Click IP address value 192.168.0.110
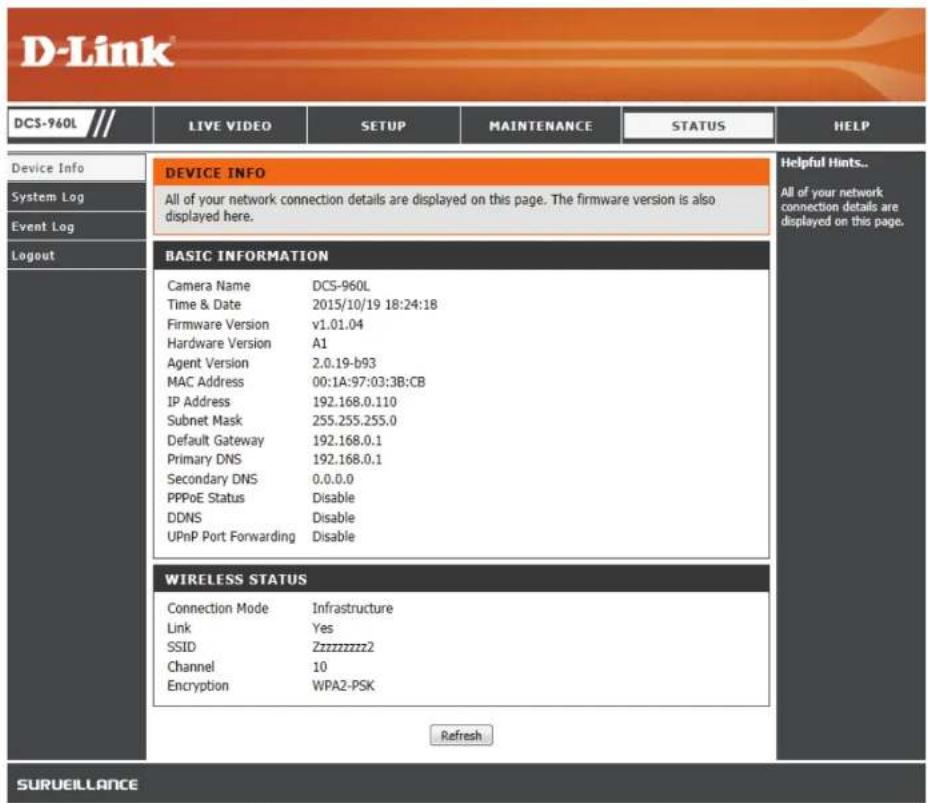The width and height of the screenshot is (928, 803). [355, 402]
